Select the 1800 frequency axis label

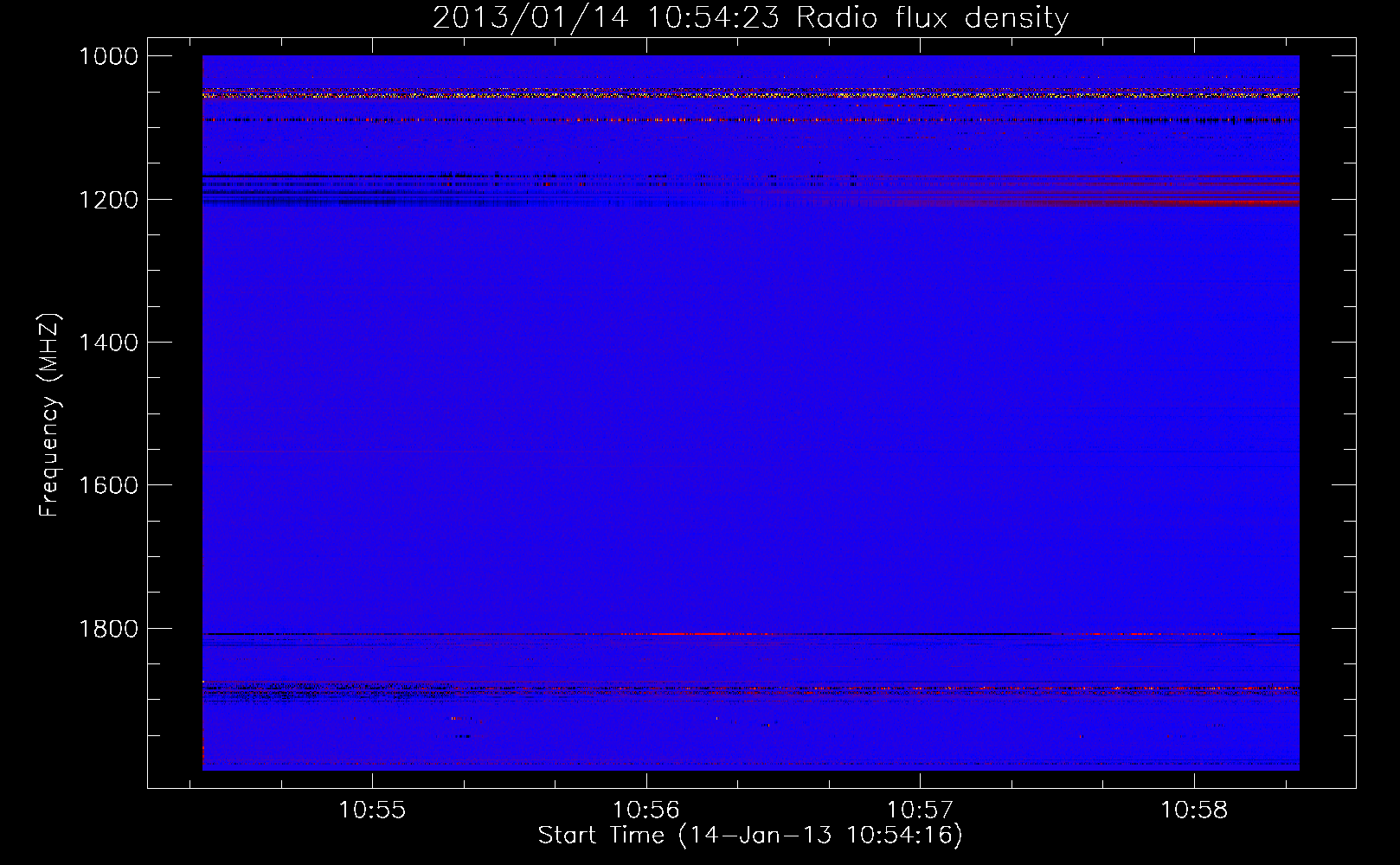(108, 629)
